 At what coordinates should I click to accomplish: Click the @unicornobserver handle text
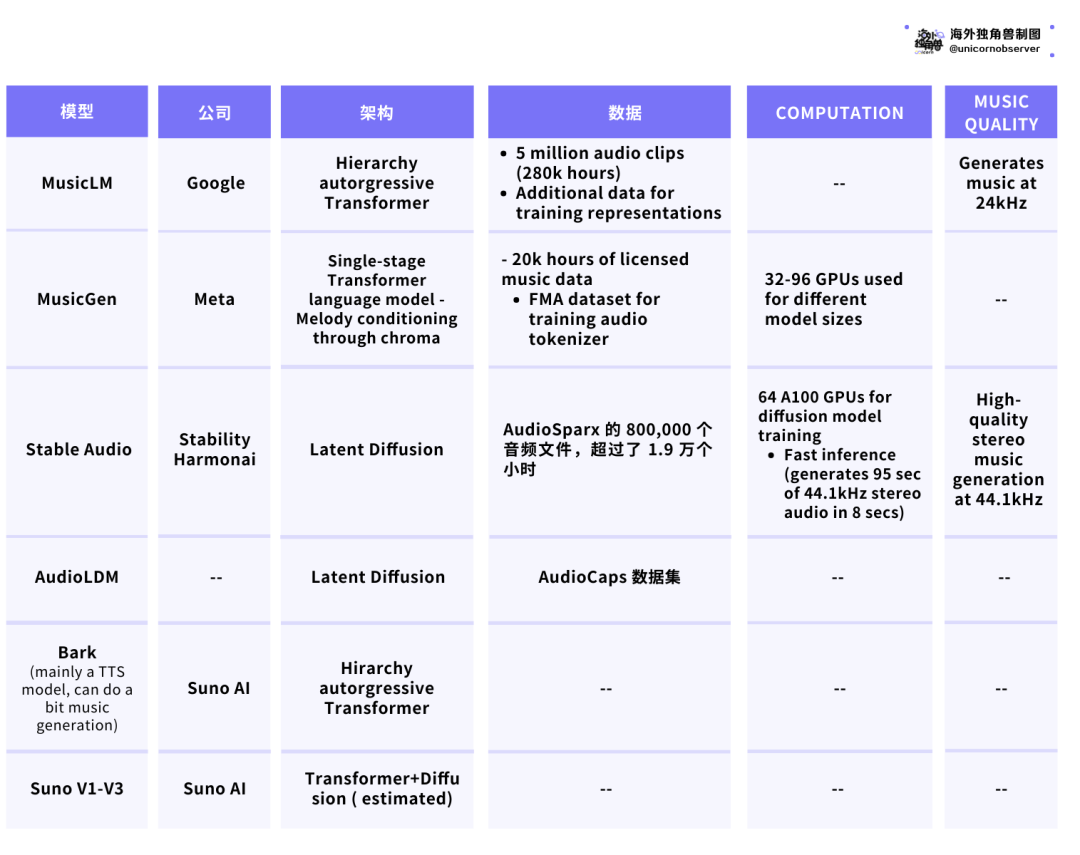[x=995, y=49]
